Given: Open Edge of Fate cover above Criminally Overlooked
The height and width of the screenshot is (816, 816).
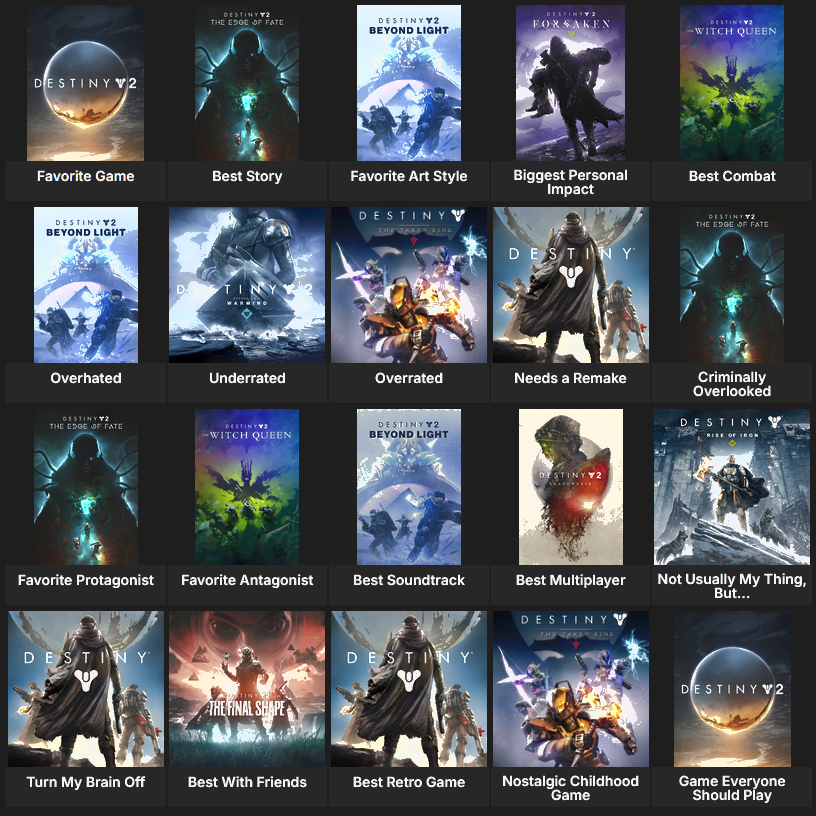Looking at the screenshot, I should coord(732,285).
